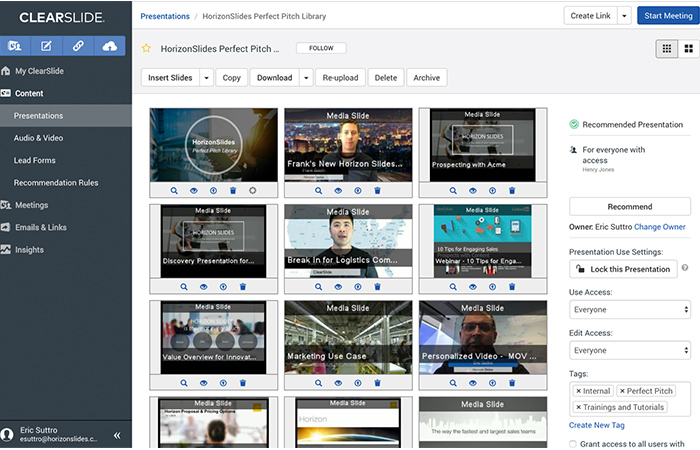Screen dimensions: 700x450
Task: Expand the Download dropdown arrow
Action: click(x=306, y=78)
